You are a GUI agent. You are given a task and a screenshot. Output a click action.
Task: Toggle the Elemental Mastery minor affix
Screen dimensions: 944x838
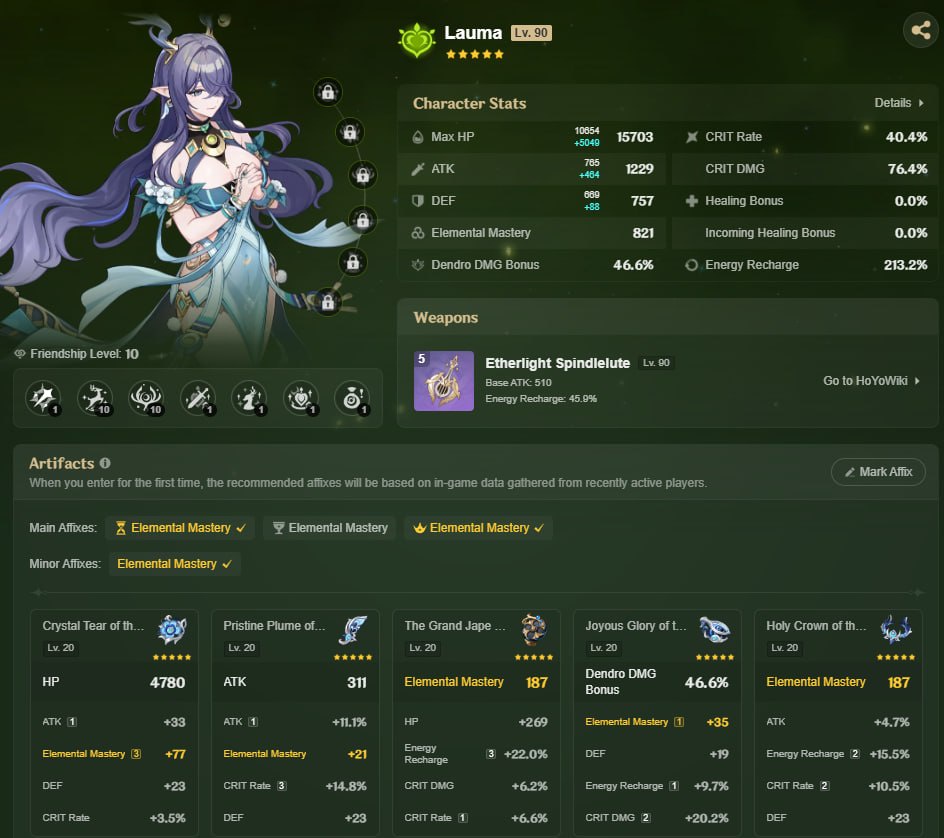click(x=175, y=564)
